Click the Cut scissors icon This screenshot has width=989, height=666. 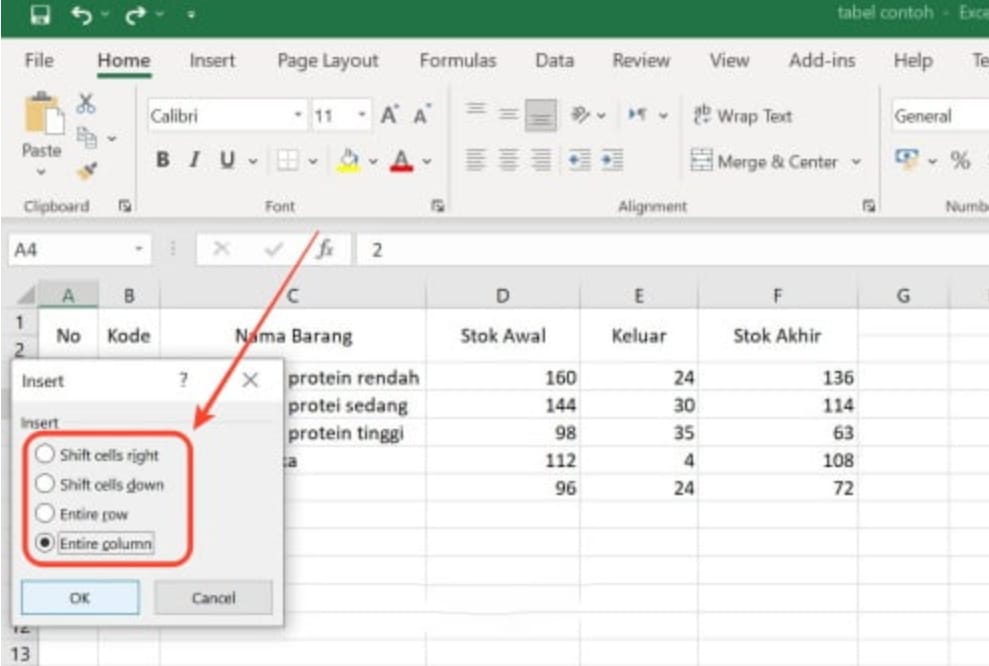click(x=87, y=104)
